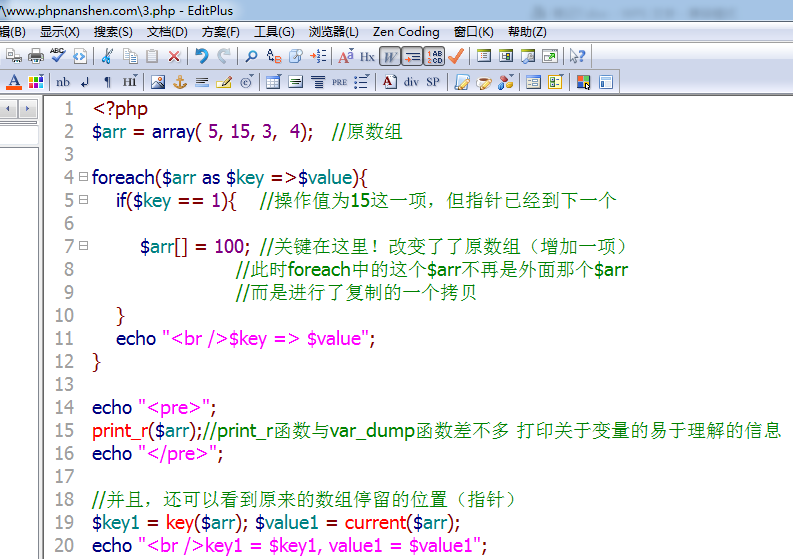Viewport: 793px width, 559px height.
Task: Open the 搜索(S) menu
Action: 113,32
